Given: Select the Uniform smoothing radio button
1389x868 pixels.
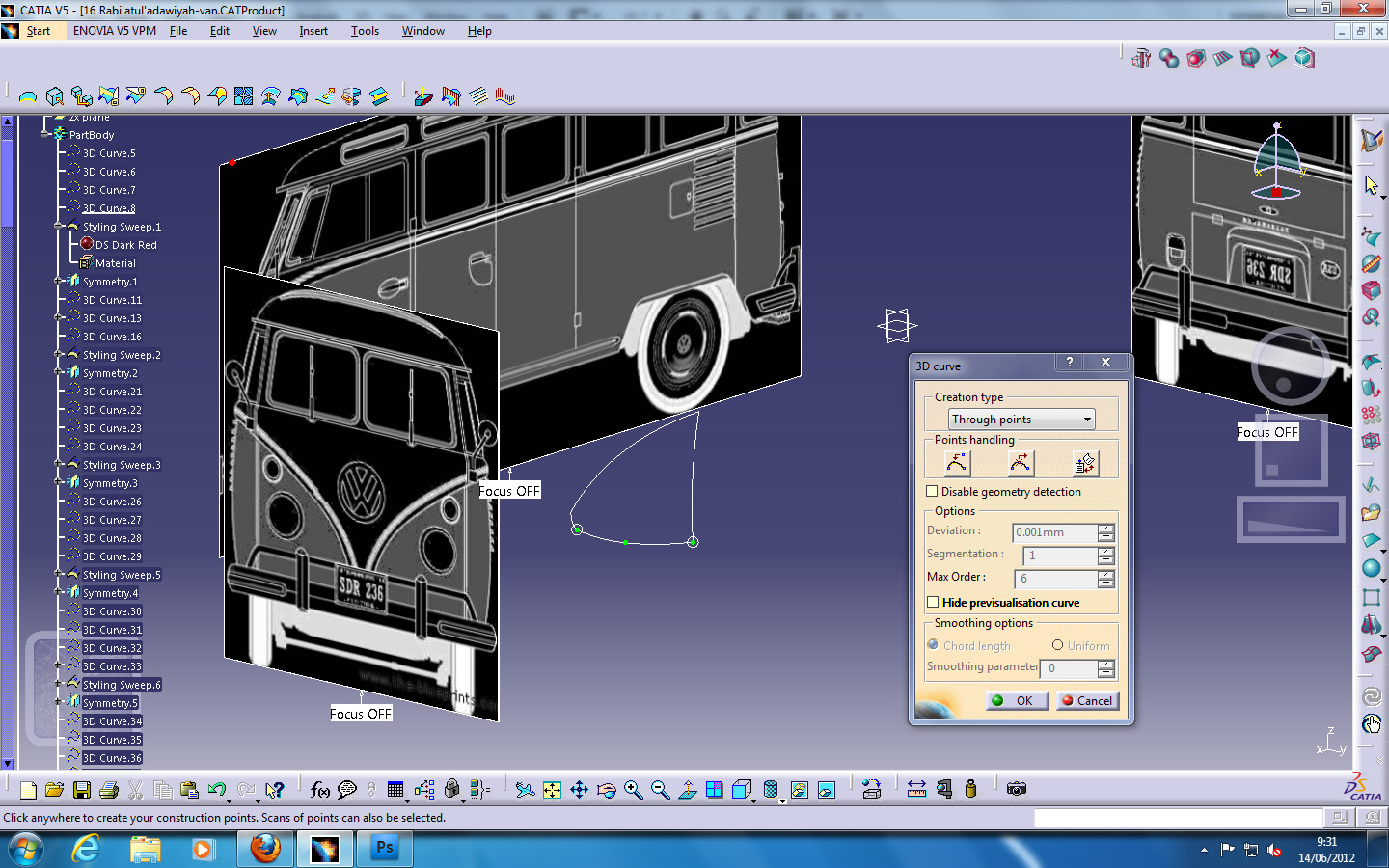Looking at the screenshot, I should [1058, 645].
